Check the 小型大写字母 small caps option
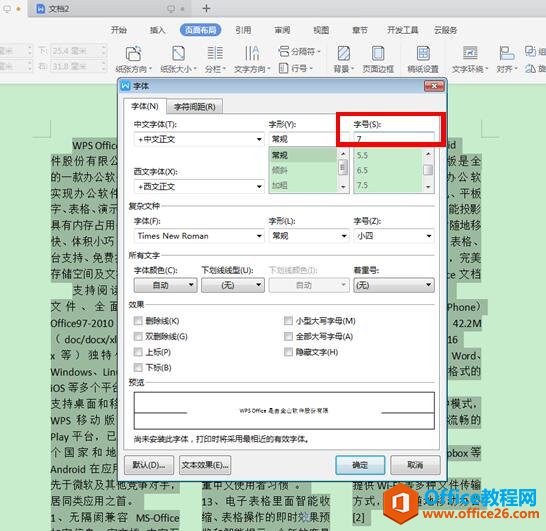 click(x=288, y=321)
